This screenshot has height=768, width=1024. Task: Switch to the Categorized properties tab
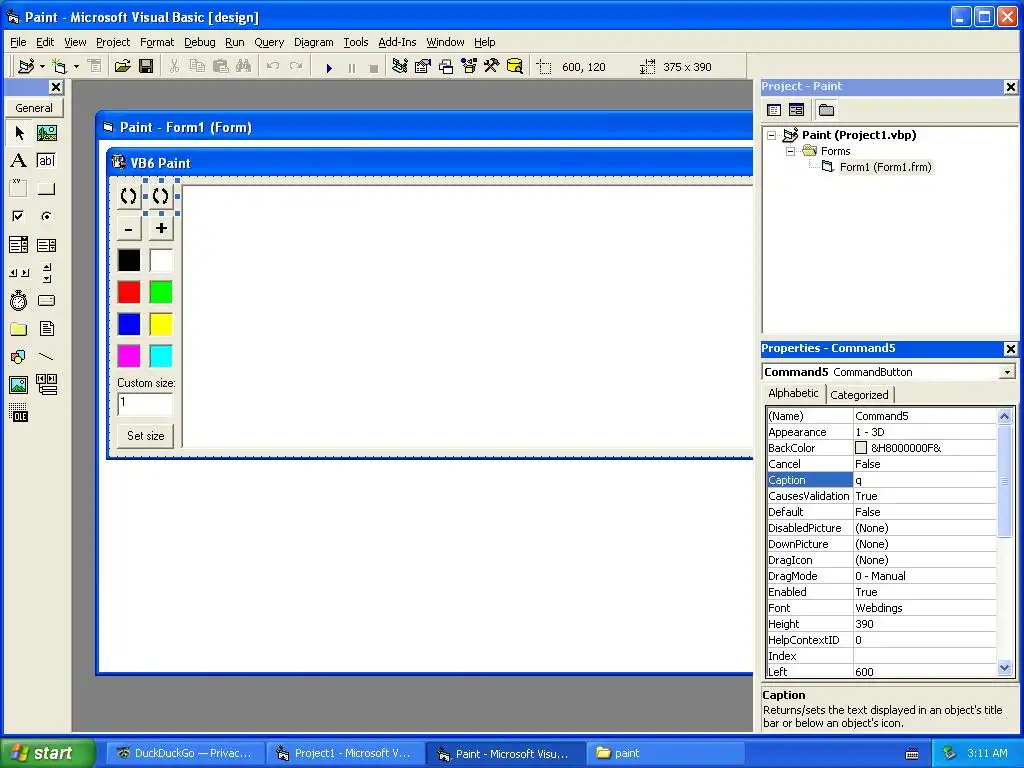(859, 395)
